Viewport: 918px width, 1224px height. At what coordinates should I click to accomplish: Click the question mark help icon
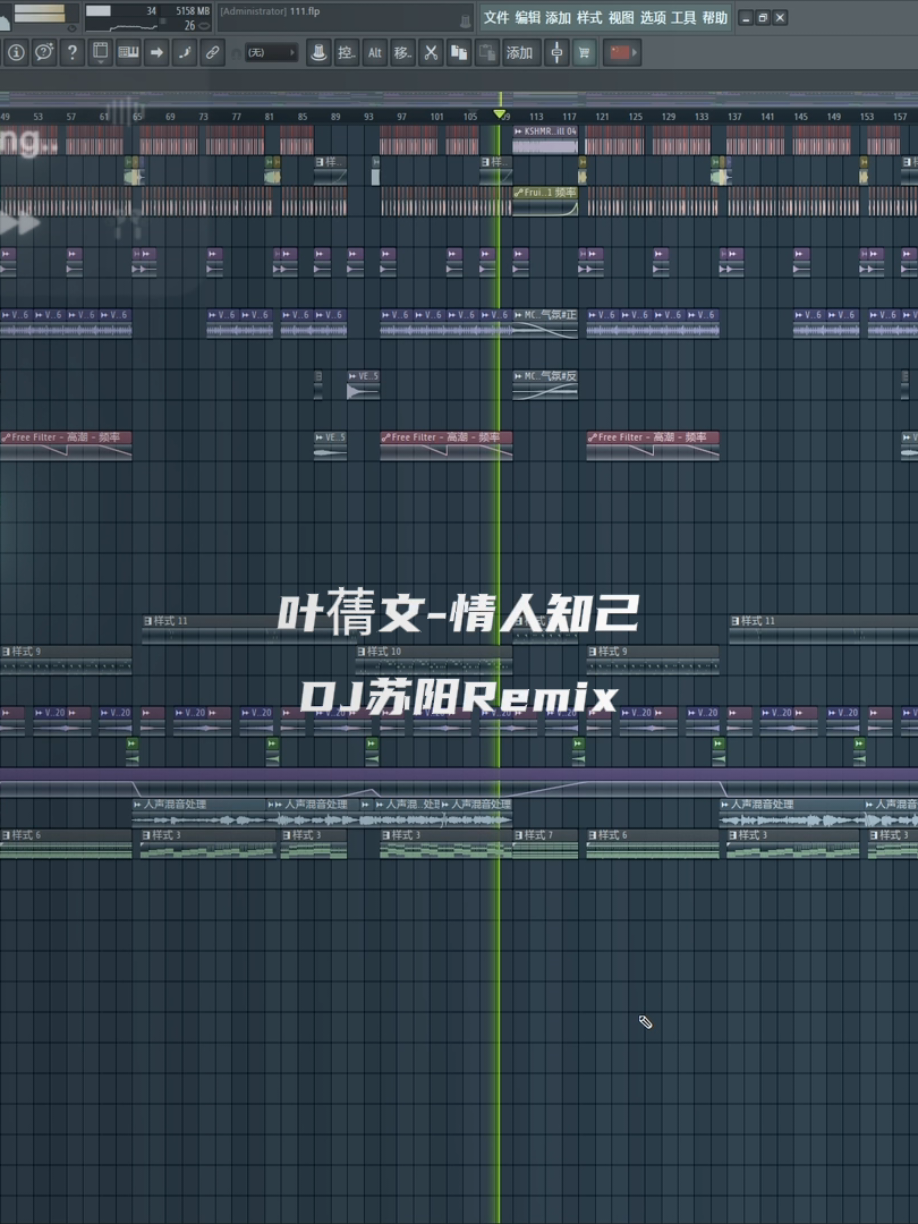(72, 53)
